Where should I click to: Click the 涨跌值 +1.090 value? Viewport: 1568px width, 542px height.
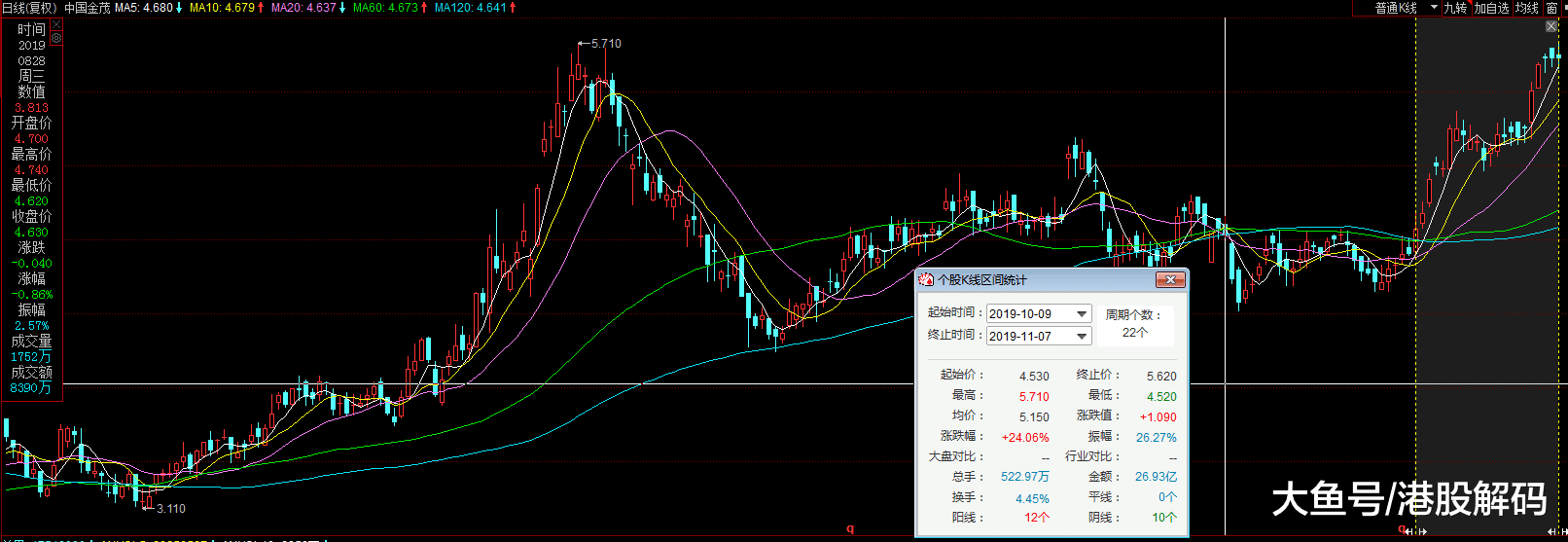coord(1158,417)
